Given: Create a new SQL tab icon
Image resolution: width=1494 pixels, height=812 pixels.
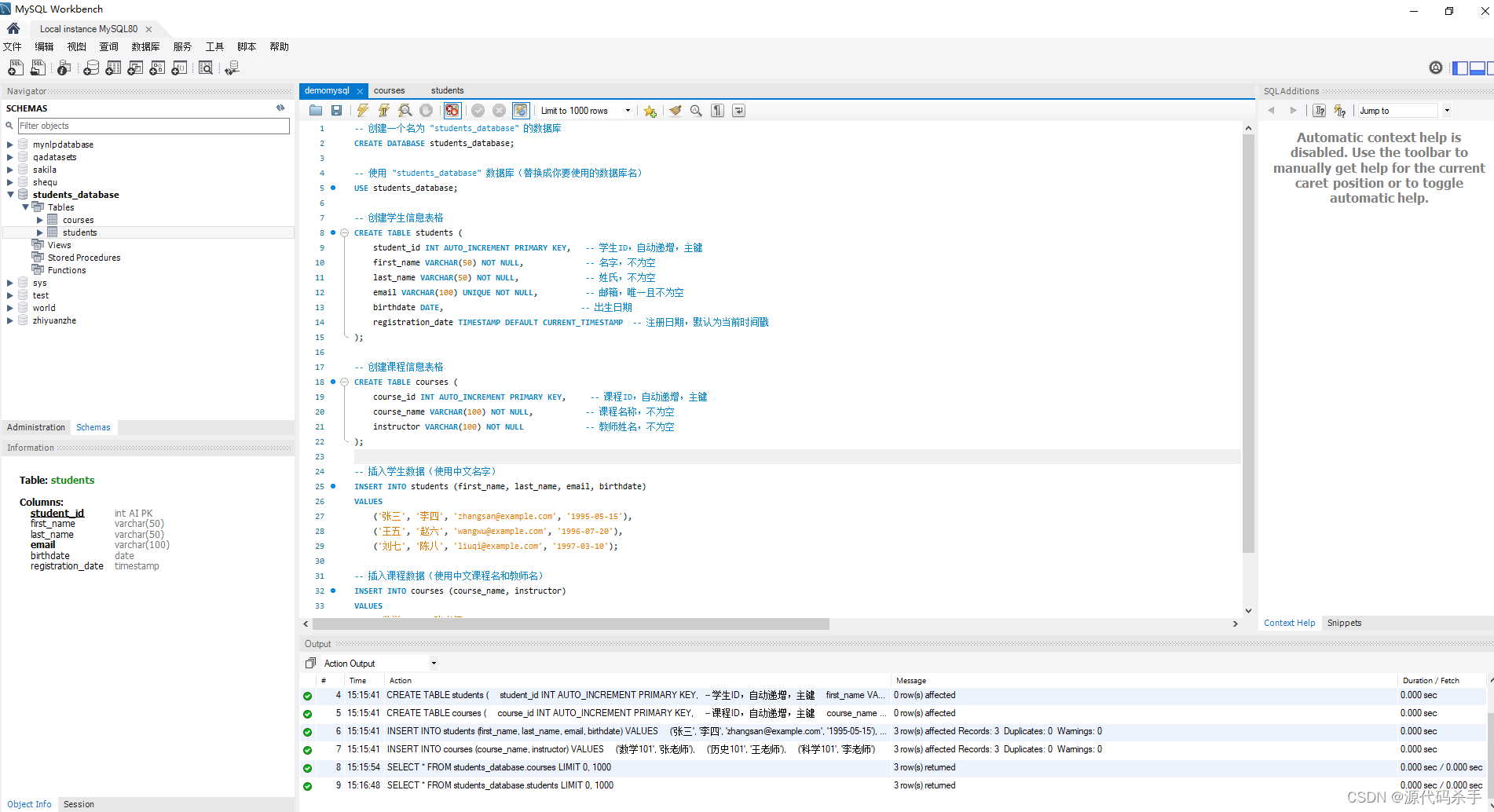Looking at the screenshot, I should 16,68.
